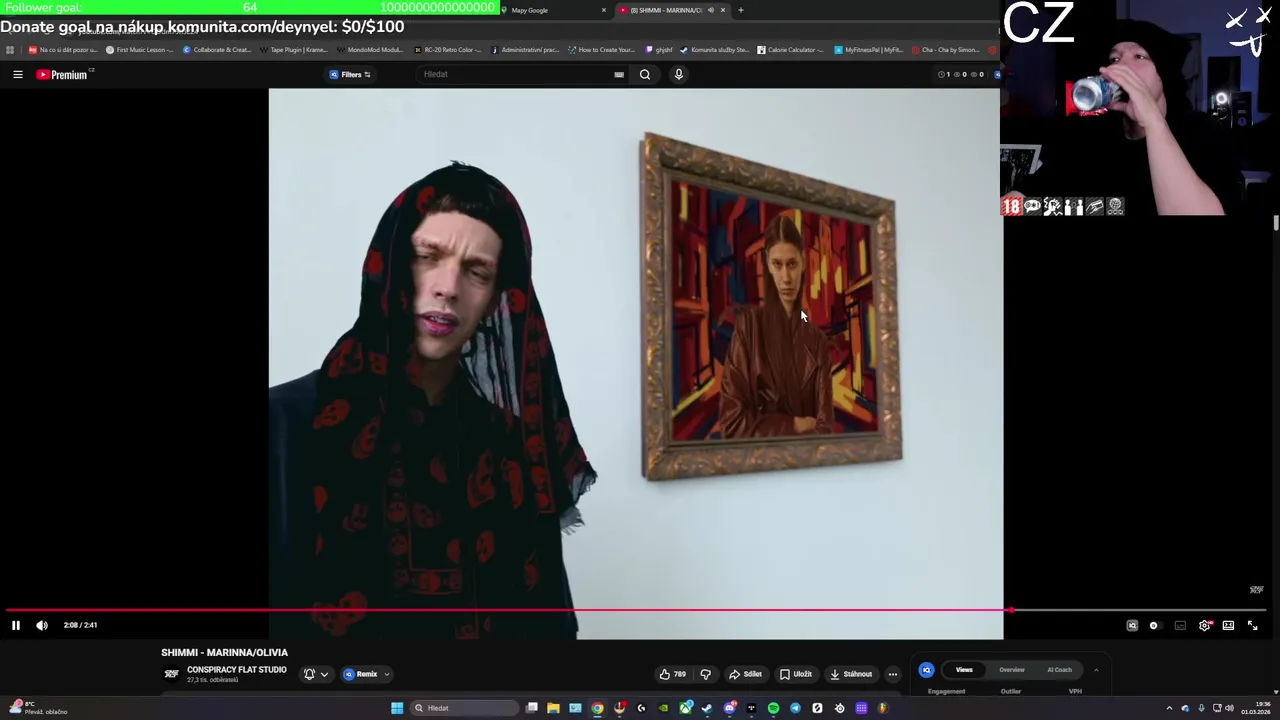Save the video with the Uložit button
This screenshot has width=1280, height=720.
point(796,674)
